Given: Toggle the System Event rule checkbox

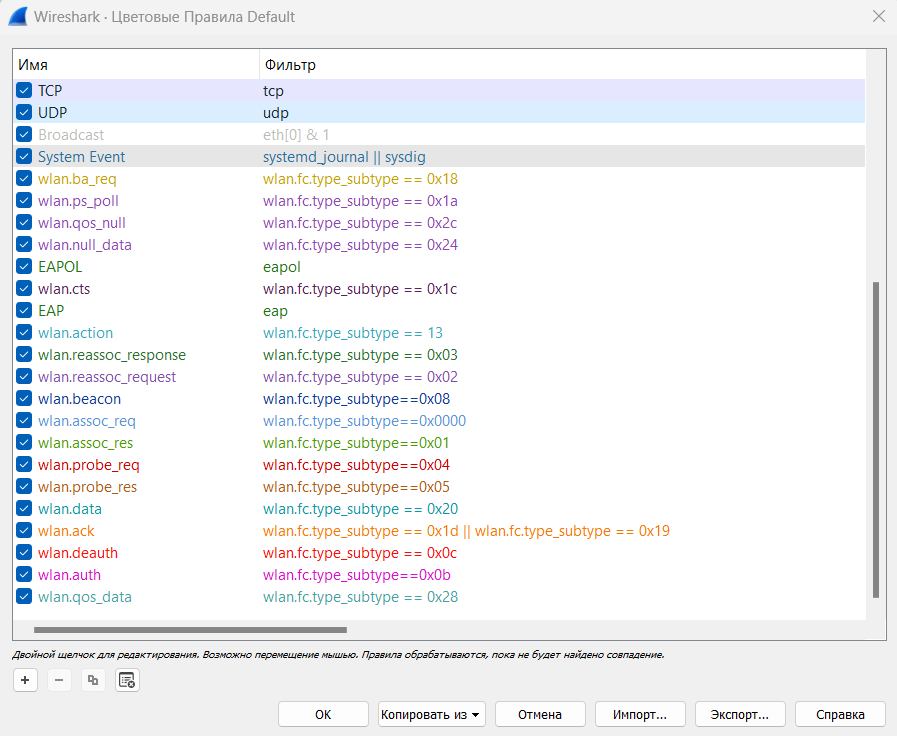Looking at the screenshot, I should pyautogui.click(x=24, y=156).
